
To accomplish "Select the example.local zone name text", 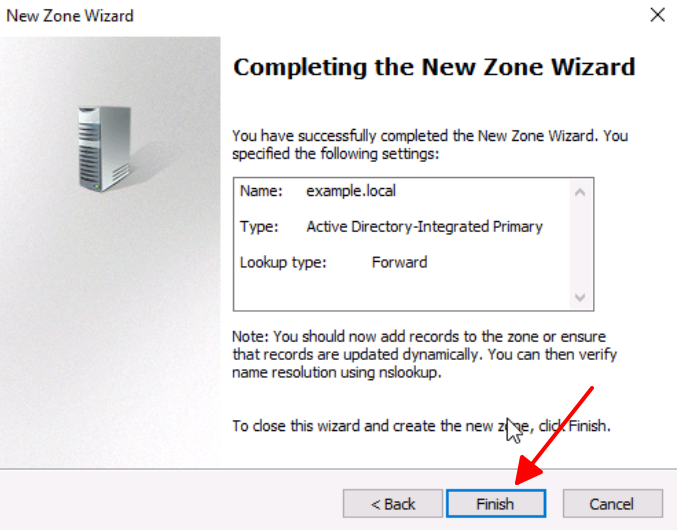I will 351,191.
